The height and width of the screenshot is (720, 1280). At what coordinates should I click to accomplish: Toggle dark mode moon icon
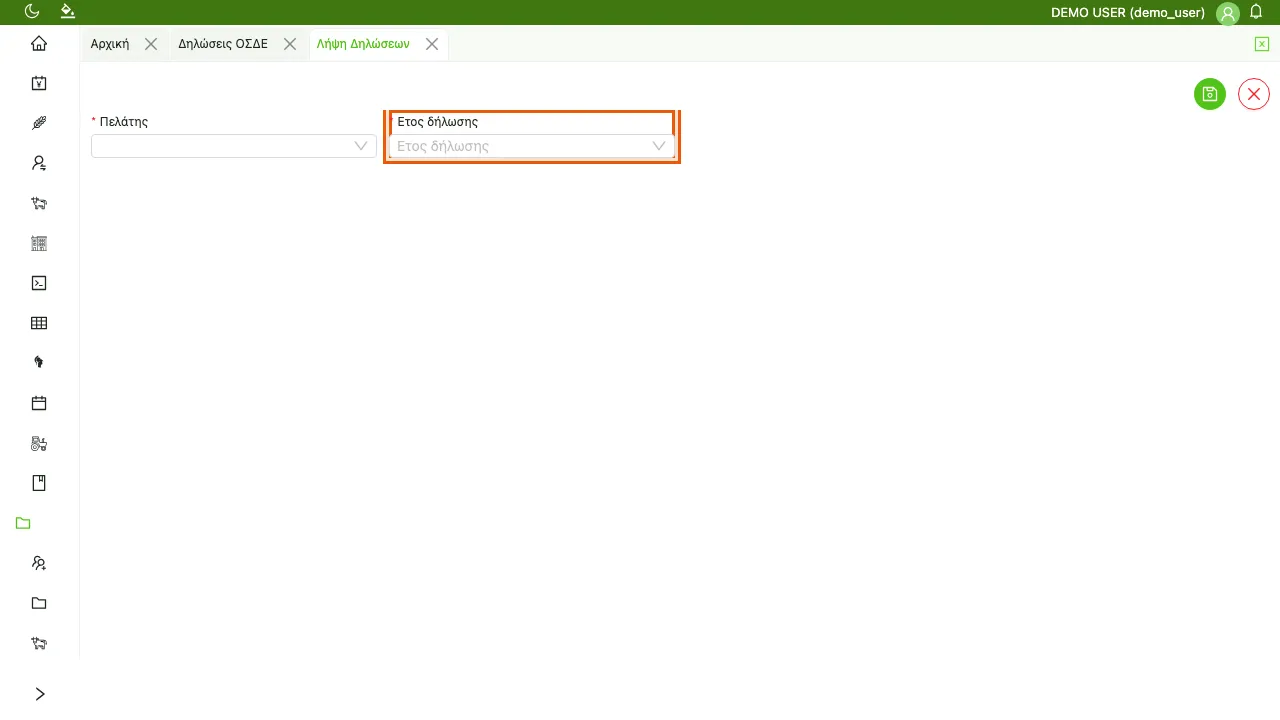tap(32, 11)
